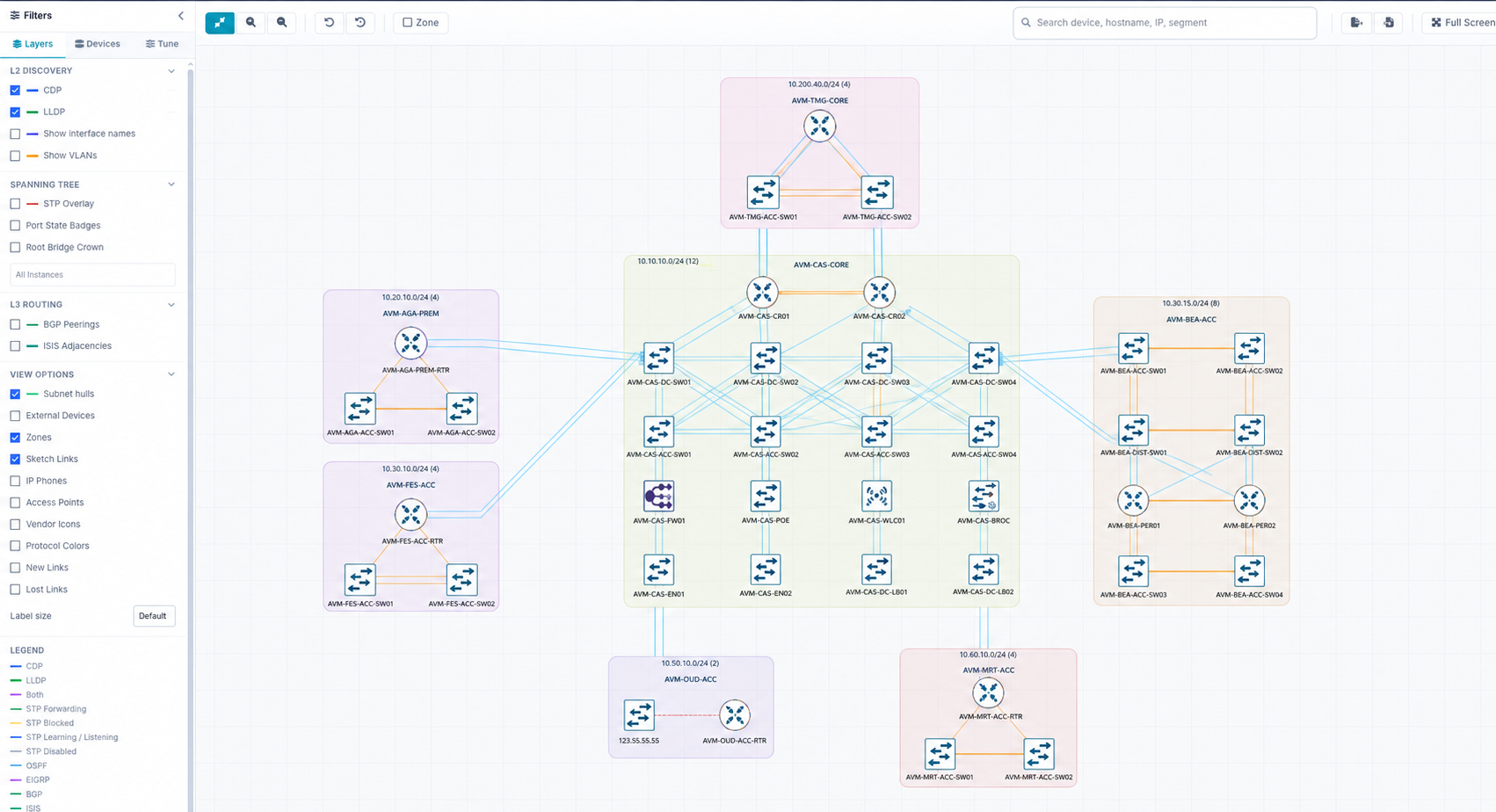Switch to the Layers tab
The image size is (1496, 812).
(x=33, y=44)
